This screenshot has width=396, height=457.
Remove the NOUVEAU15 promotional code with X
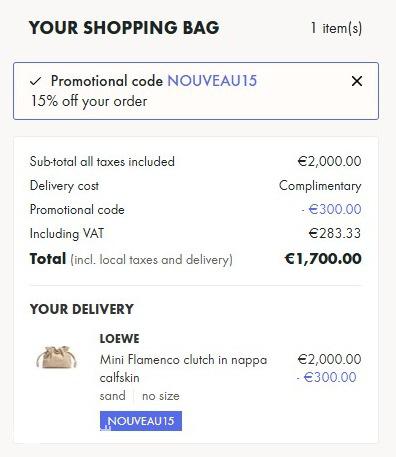(357, 81)
